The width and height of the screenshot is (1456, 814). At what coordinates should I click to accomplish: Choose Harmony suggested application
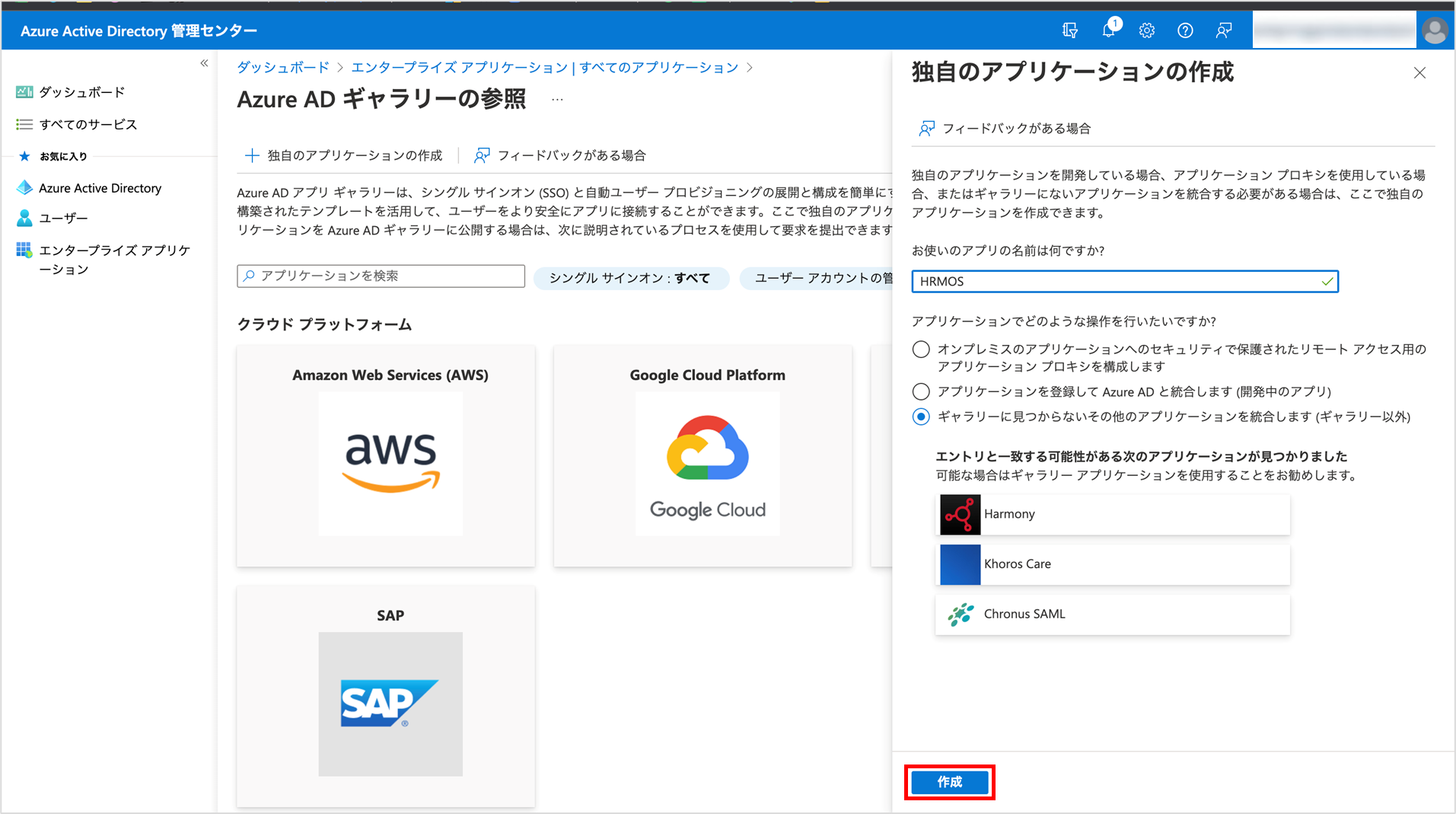click(x=1113, y=514)
